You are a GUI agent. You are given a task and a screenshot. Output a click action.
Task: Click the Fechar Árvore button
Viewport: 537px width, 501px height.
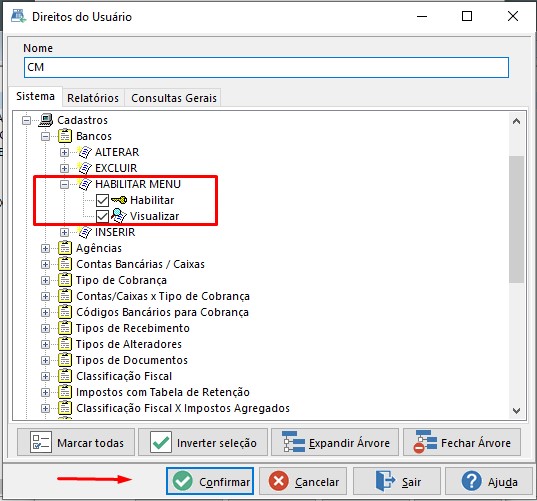pyautogui.click(x=462, y=442)
